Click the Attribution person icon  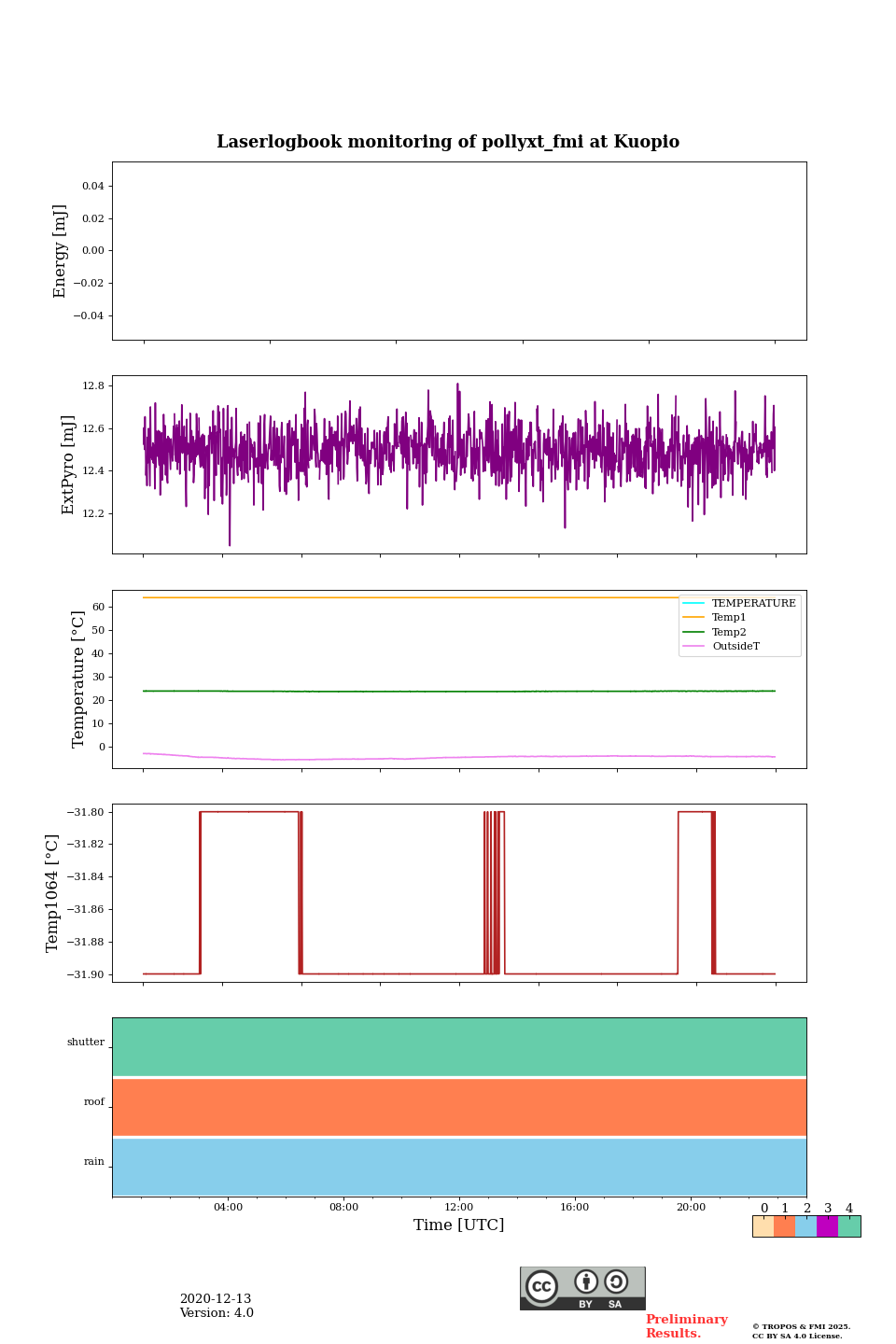coord(586,1281)
